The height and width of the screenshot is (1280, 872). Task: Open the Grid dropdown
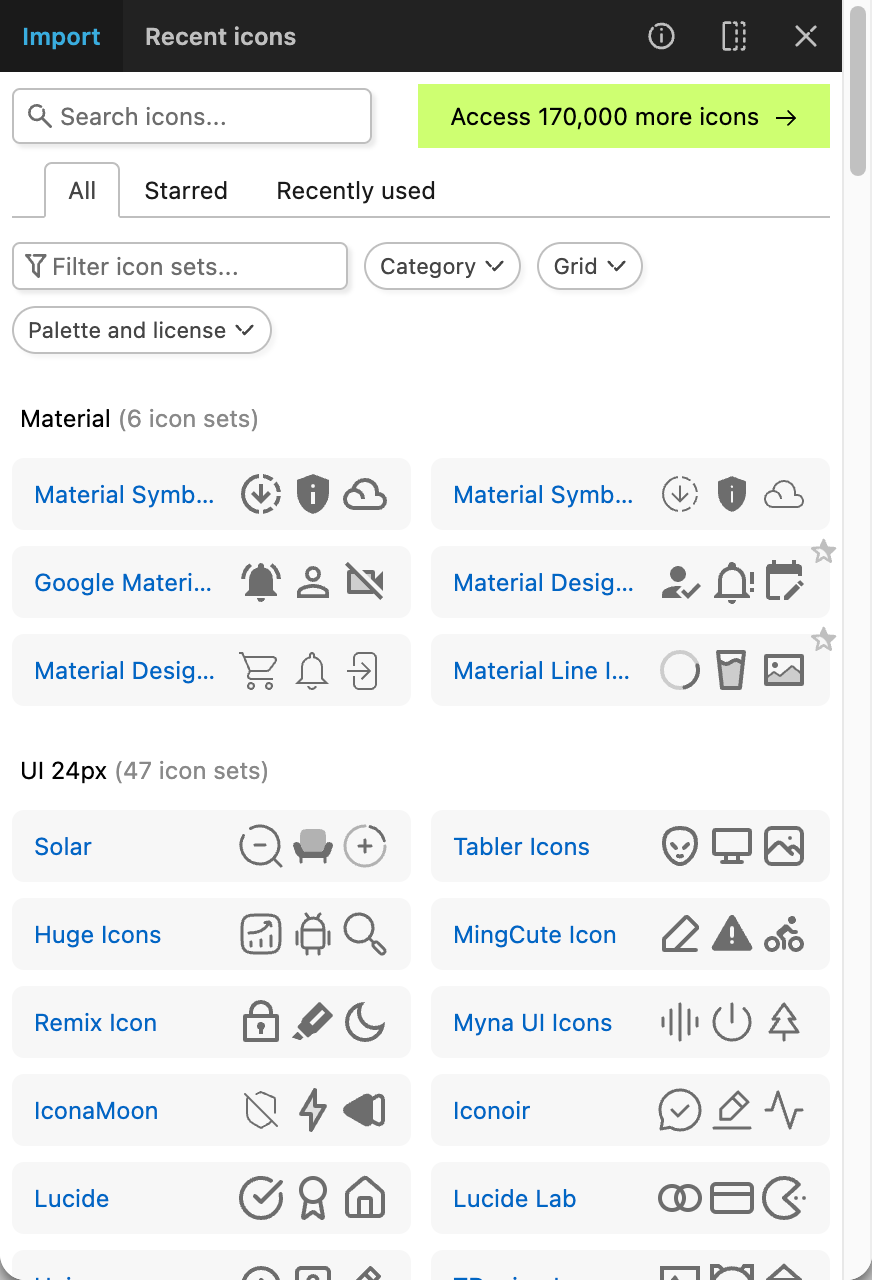(589, 266)
